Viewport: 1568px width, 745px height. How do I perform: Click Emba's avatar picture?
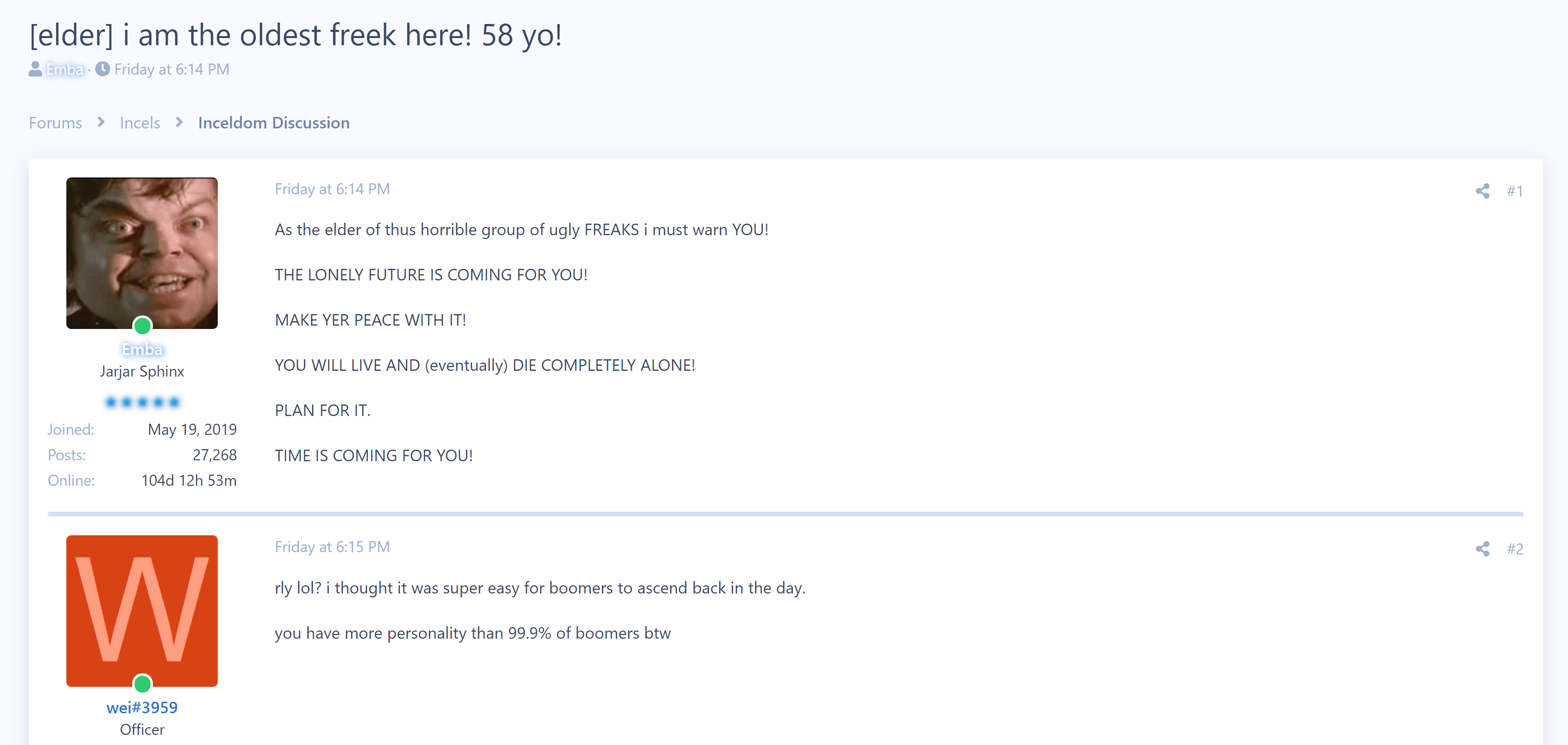click(x=142, y=253)
